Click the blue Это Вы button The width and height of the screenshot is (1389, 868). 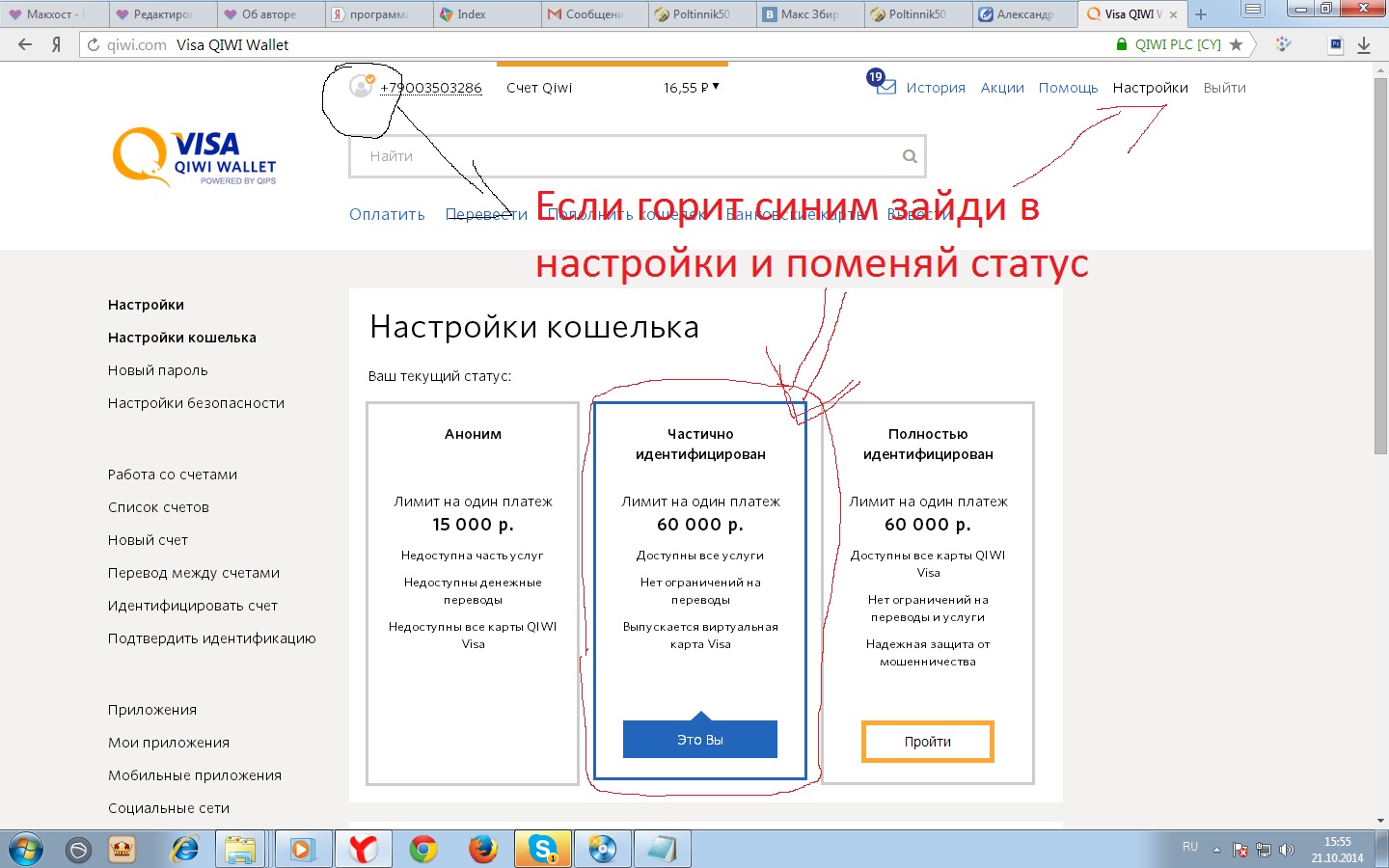pyautogui.click(x=700, y=740)
